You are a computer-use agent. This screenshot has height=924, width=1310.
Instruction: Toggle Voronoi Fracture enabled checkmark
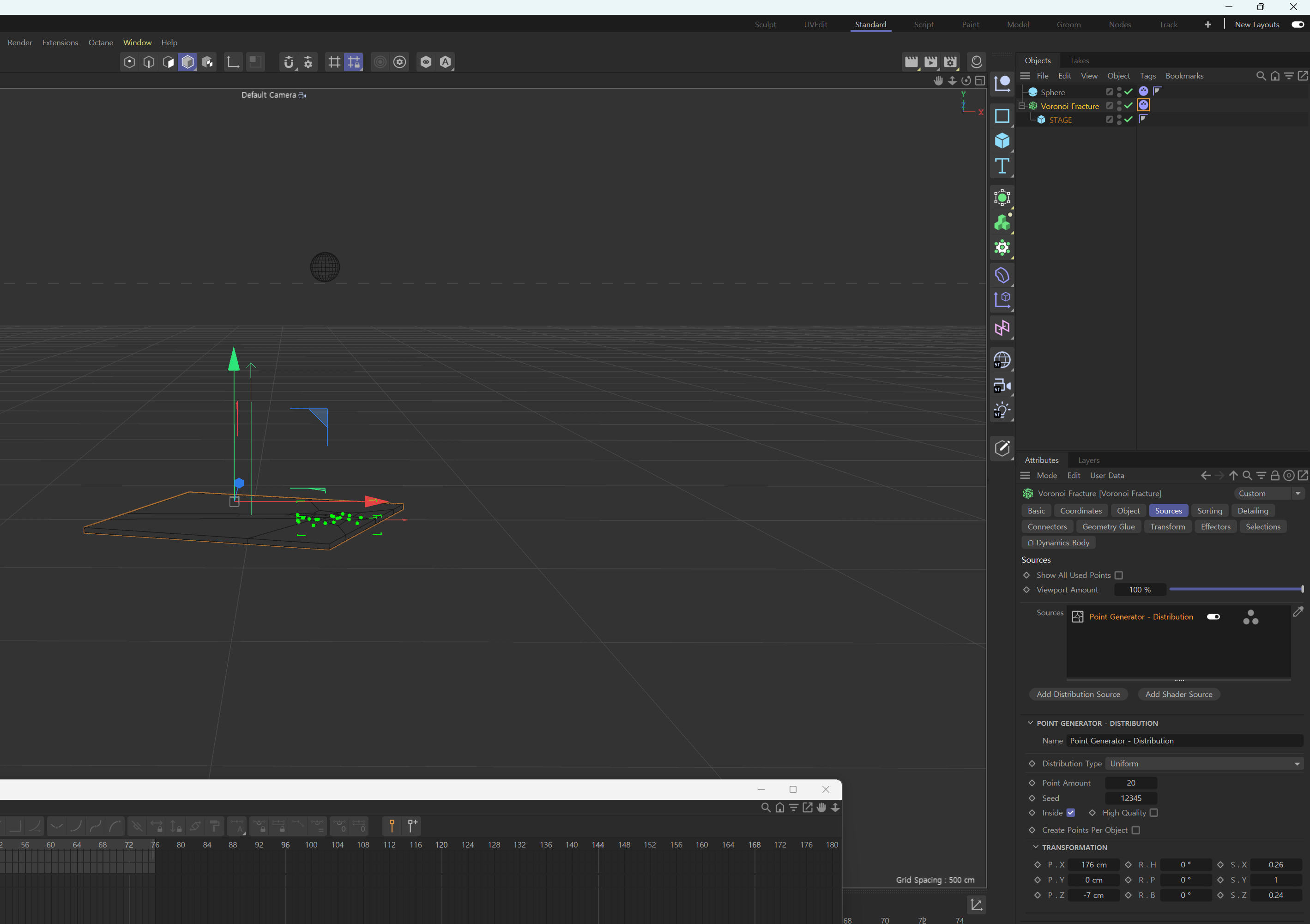(x=1129, y=106)
